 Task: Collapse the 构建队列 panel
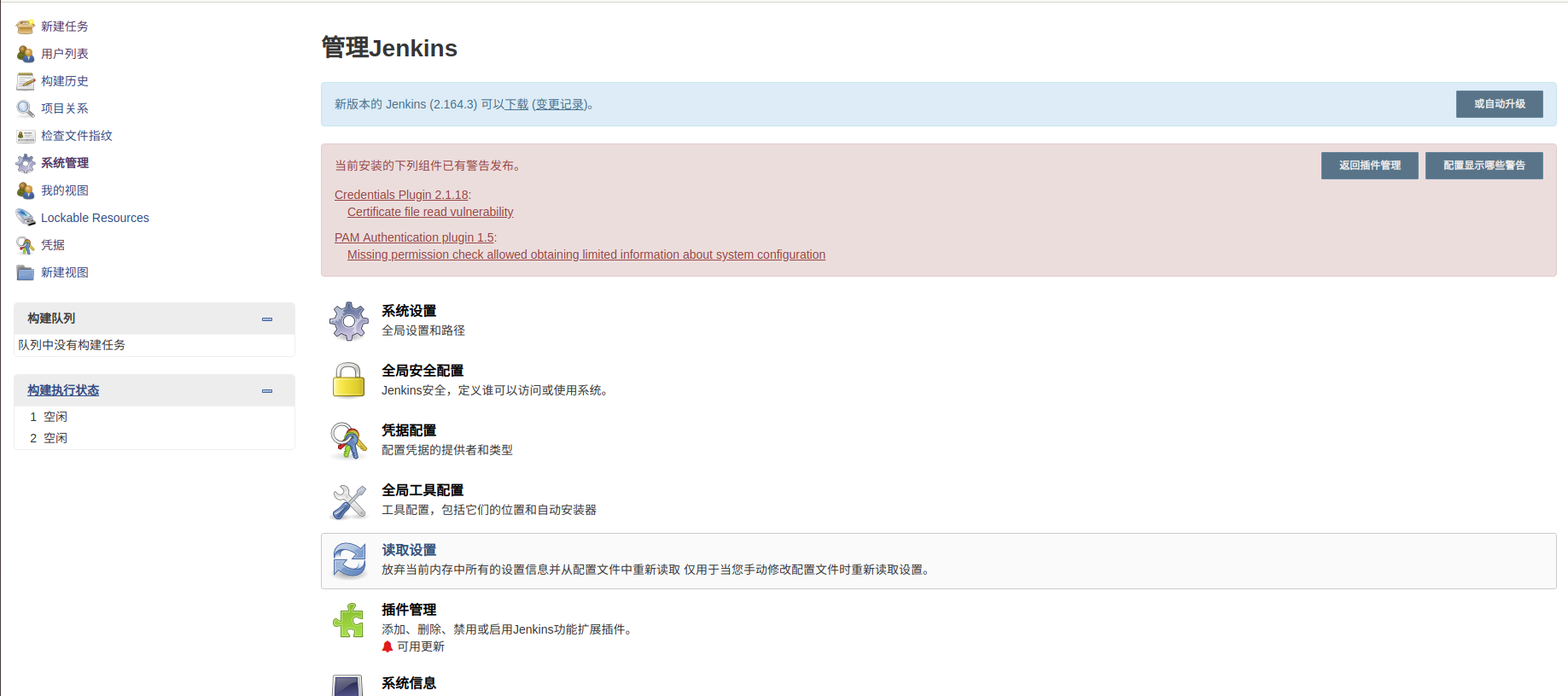[267, 319]
